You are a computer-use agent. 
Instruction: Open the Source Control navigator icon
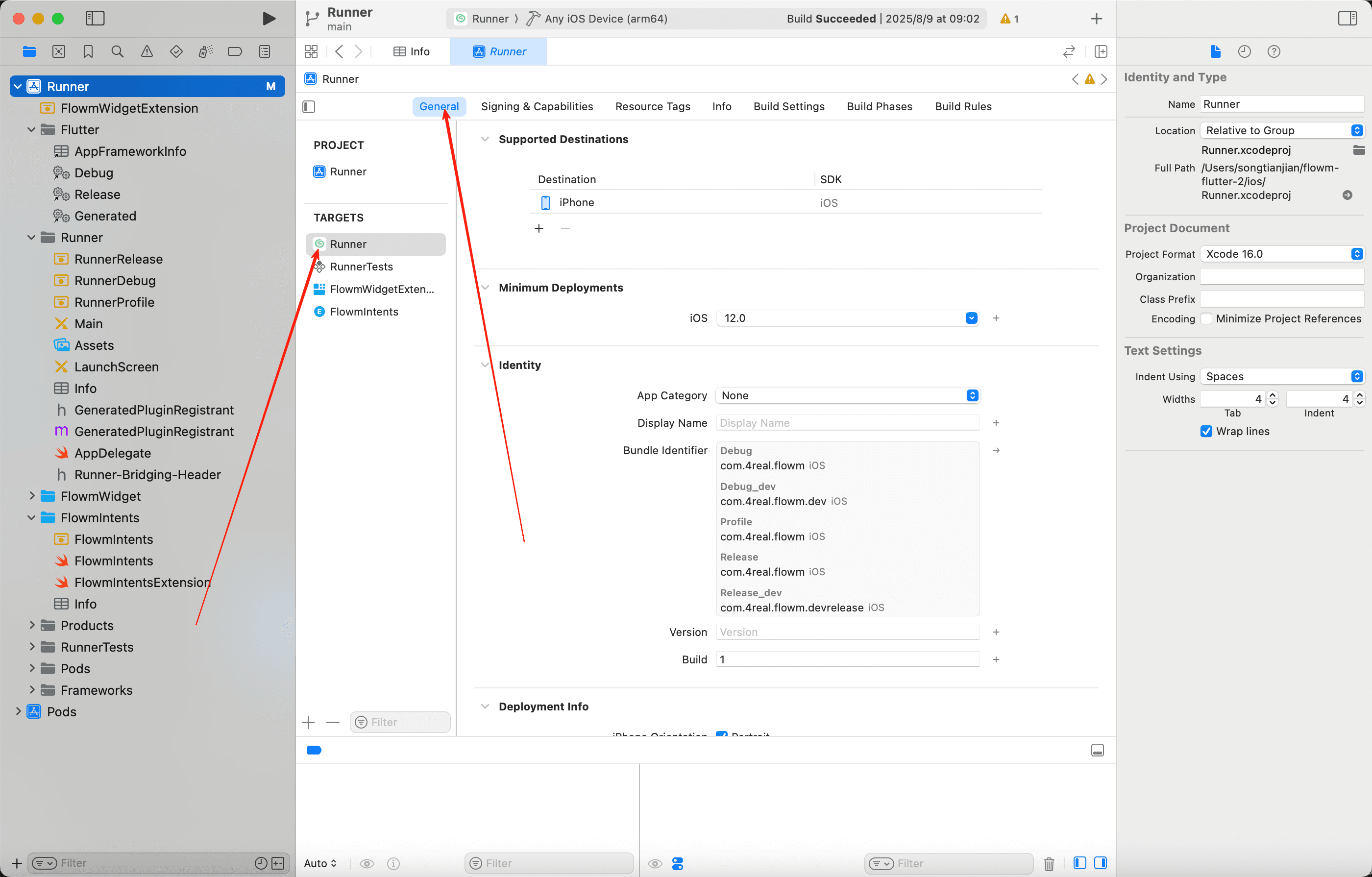[x=59, y=51]
